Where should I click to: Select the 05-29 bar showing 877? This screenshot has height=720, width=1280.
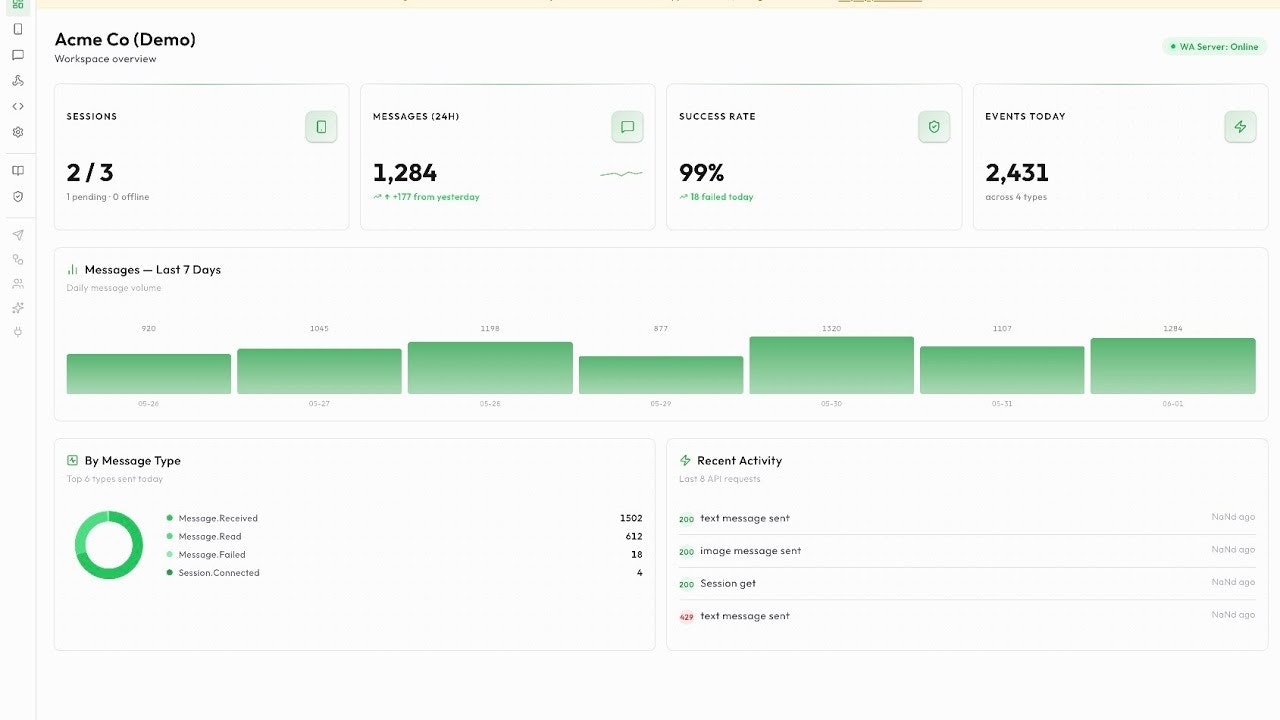point(661,375)
